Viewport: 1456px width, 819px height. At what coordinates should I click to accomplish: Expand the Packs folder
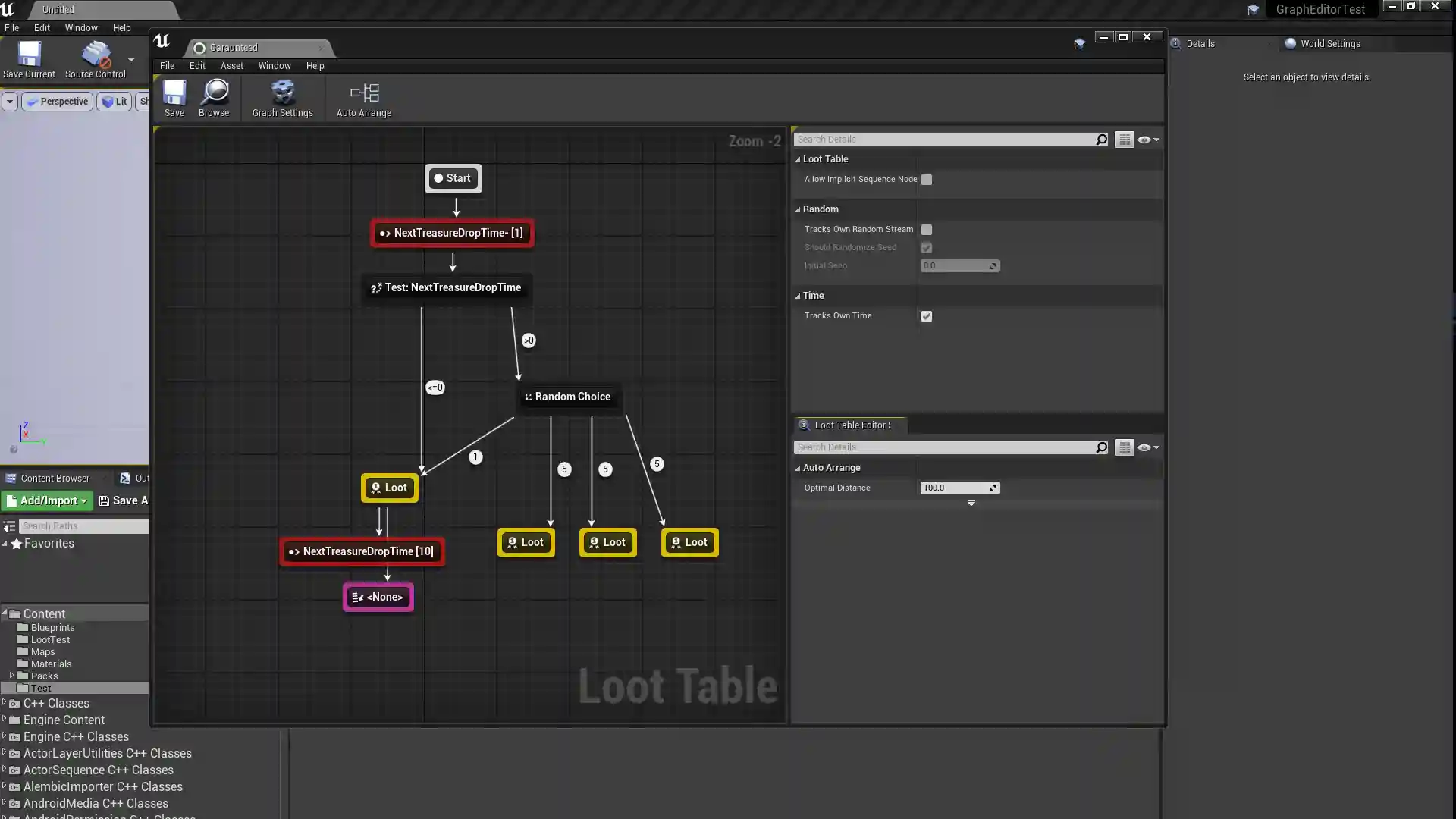11,676
